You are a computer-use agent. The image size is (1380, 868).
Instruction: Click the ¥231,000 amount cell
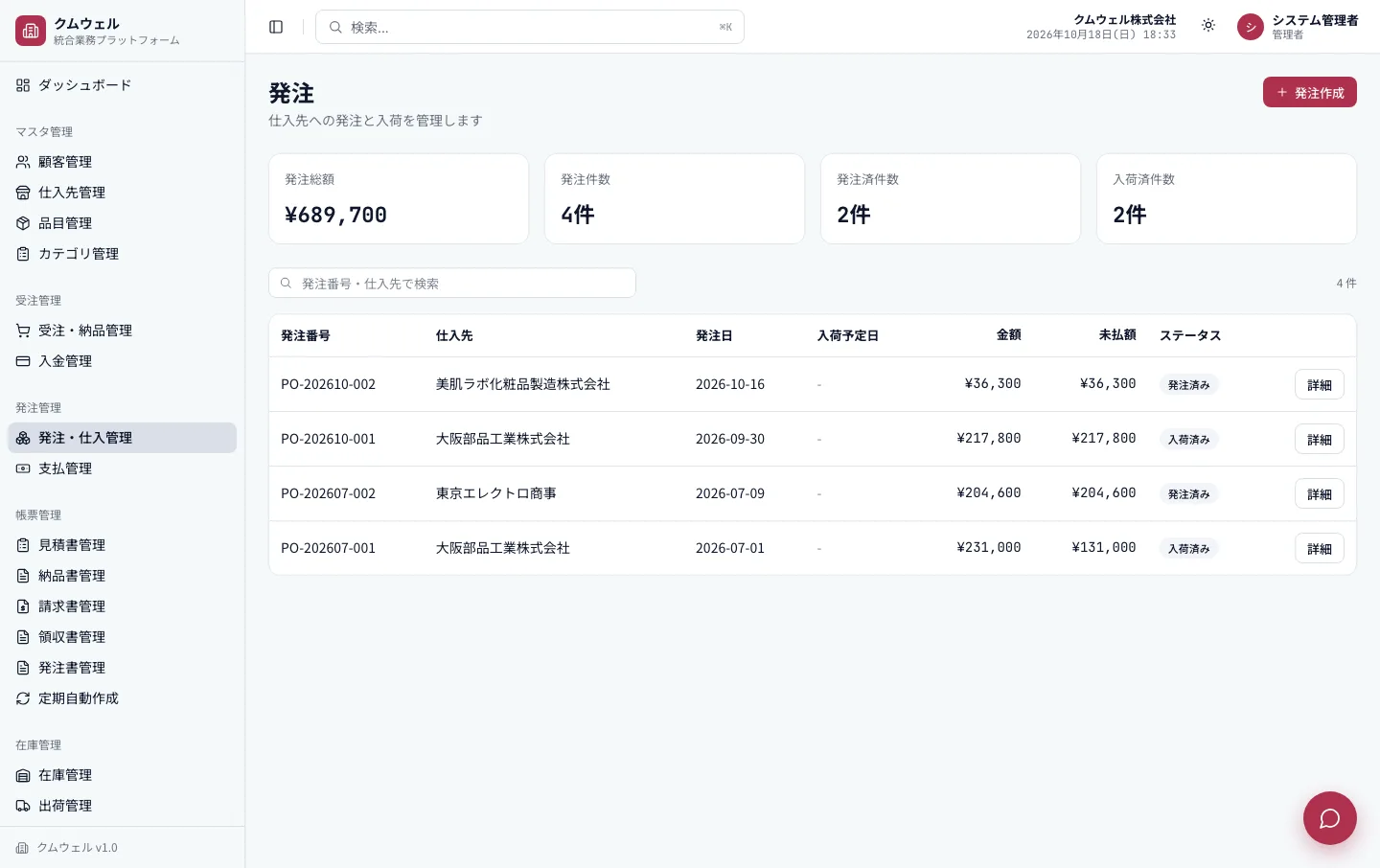click(x=989, y=547)
